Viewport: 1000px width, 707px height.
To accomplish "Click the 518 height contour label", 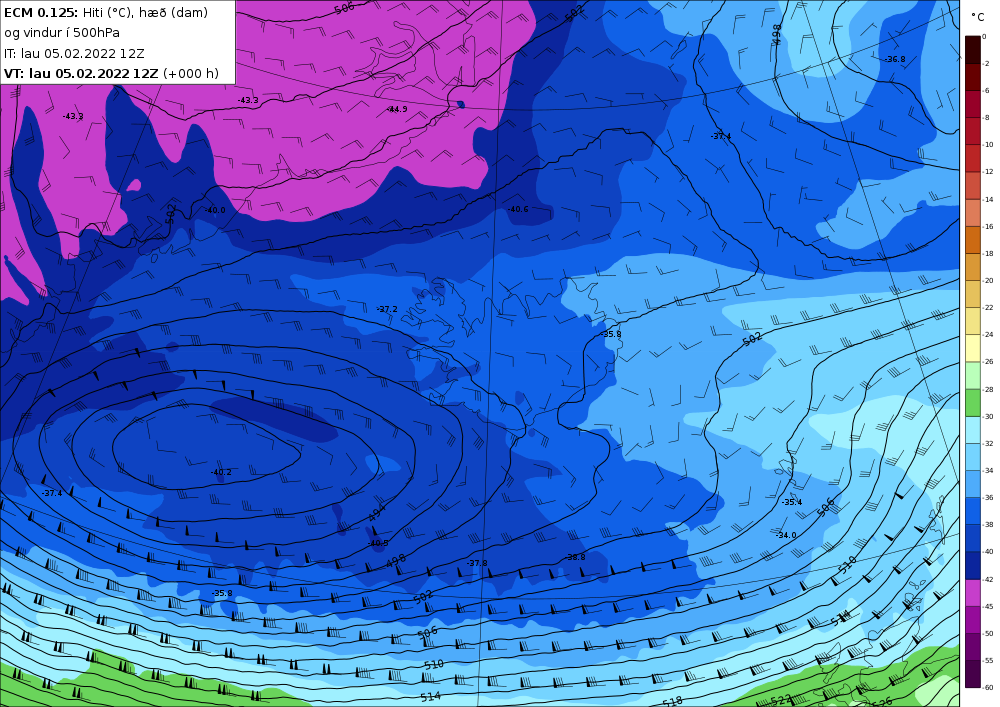I will [672, 701].
